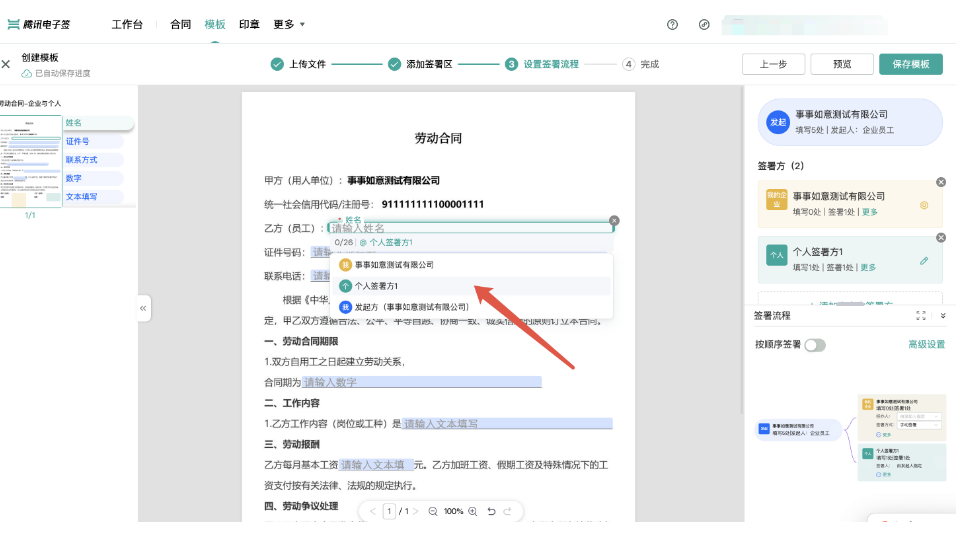Collapse signing flow panel with double chevron
The height and width of the screenshot is (560, 956).
coord(943,315)
